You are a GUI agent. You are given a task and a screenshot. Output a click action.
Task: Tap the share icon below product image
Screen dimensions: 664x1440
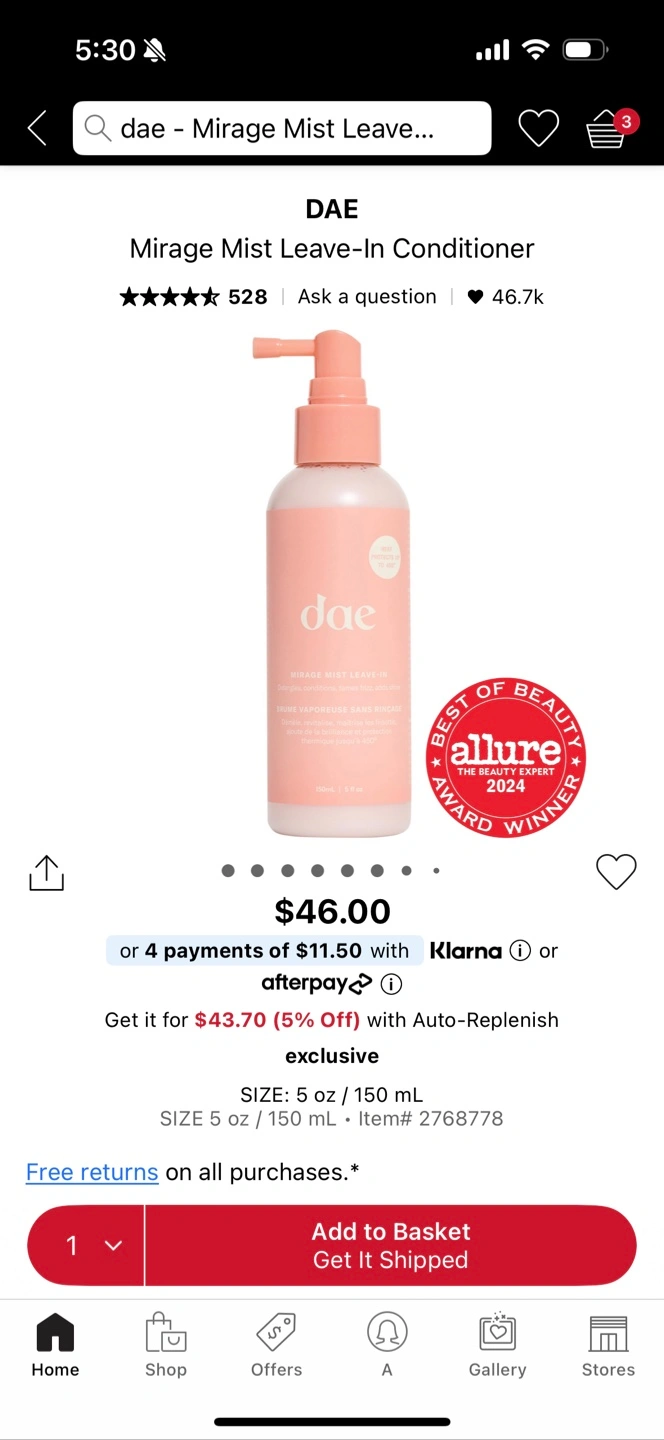point(46,873)
